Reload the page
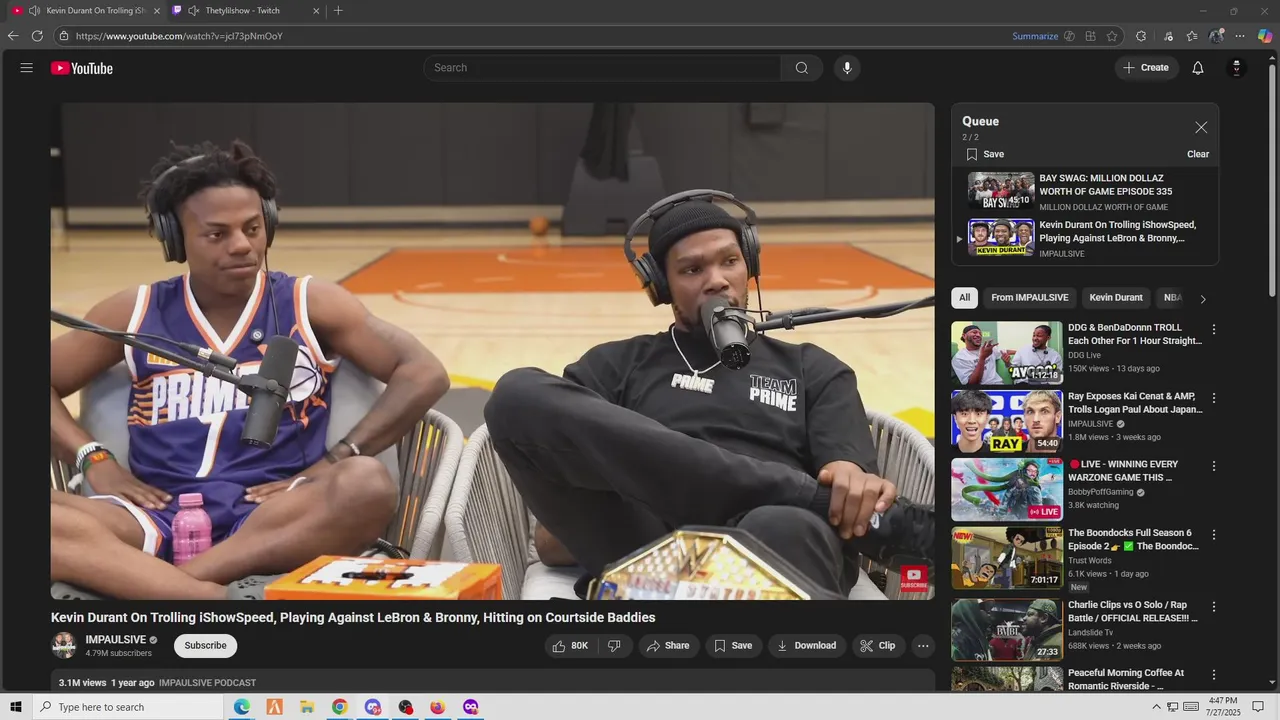The height and width of the screenshot is (720, 1280). tap(37, 36)
